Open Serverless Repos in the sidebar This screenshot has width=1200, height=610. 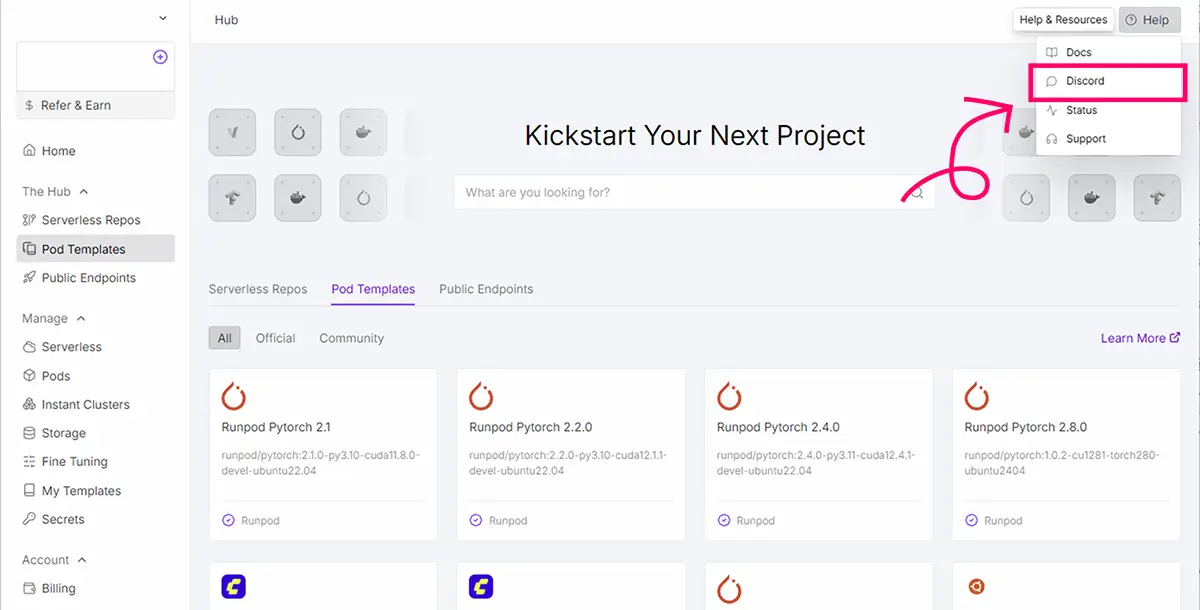pyautogui.click(x=90, y=220)
